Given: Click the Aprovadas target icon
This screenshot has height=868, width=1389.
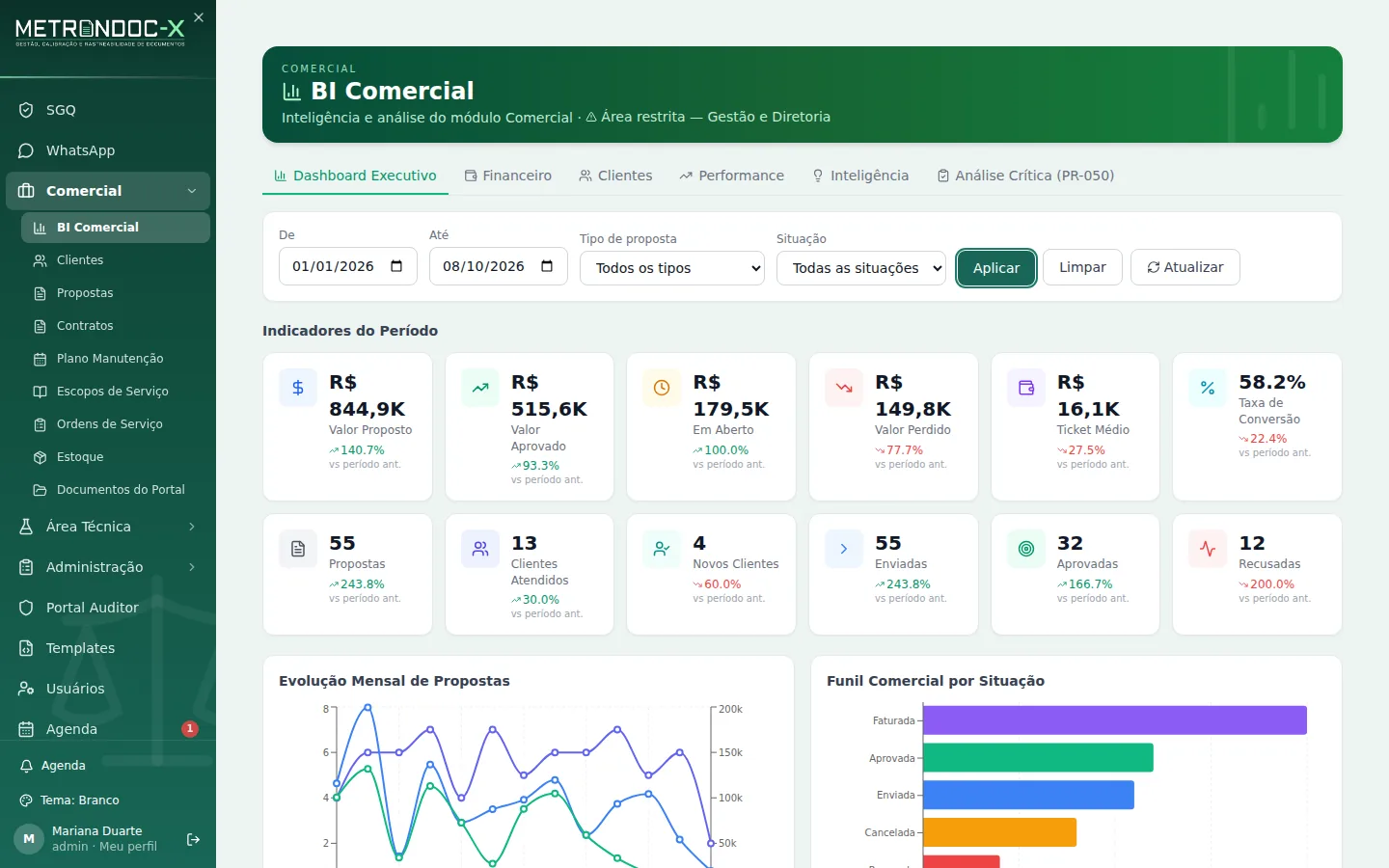Looking at the screenshot, I should click(x=1026, y=549).
